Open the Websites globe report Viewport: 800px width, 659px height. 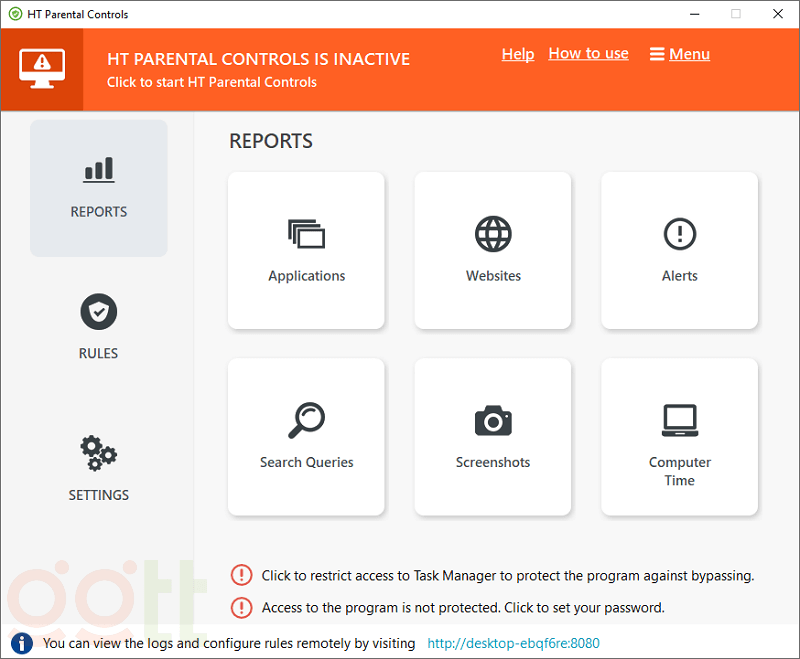pos(493,250)
